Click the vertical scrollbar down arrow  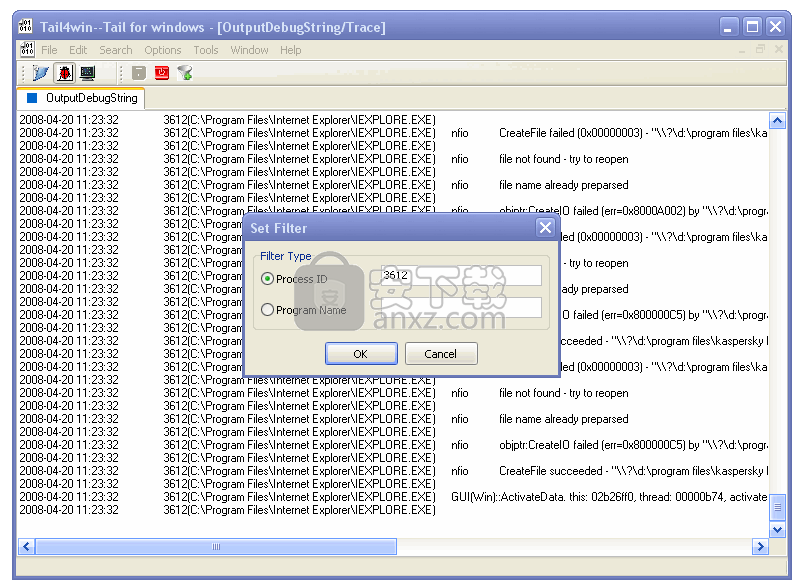click(777, 529)
